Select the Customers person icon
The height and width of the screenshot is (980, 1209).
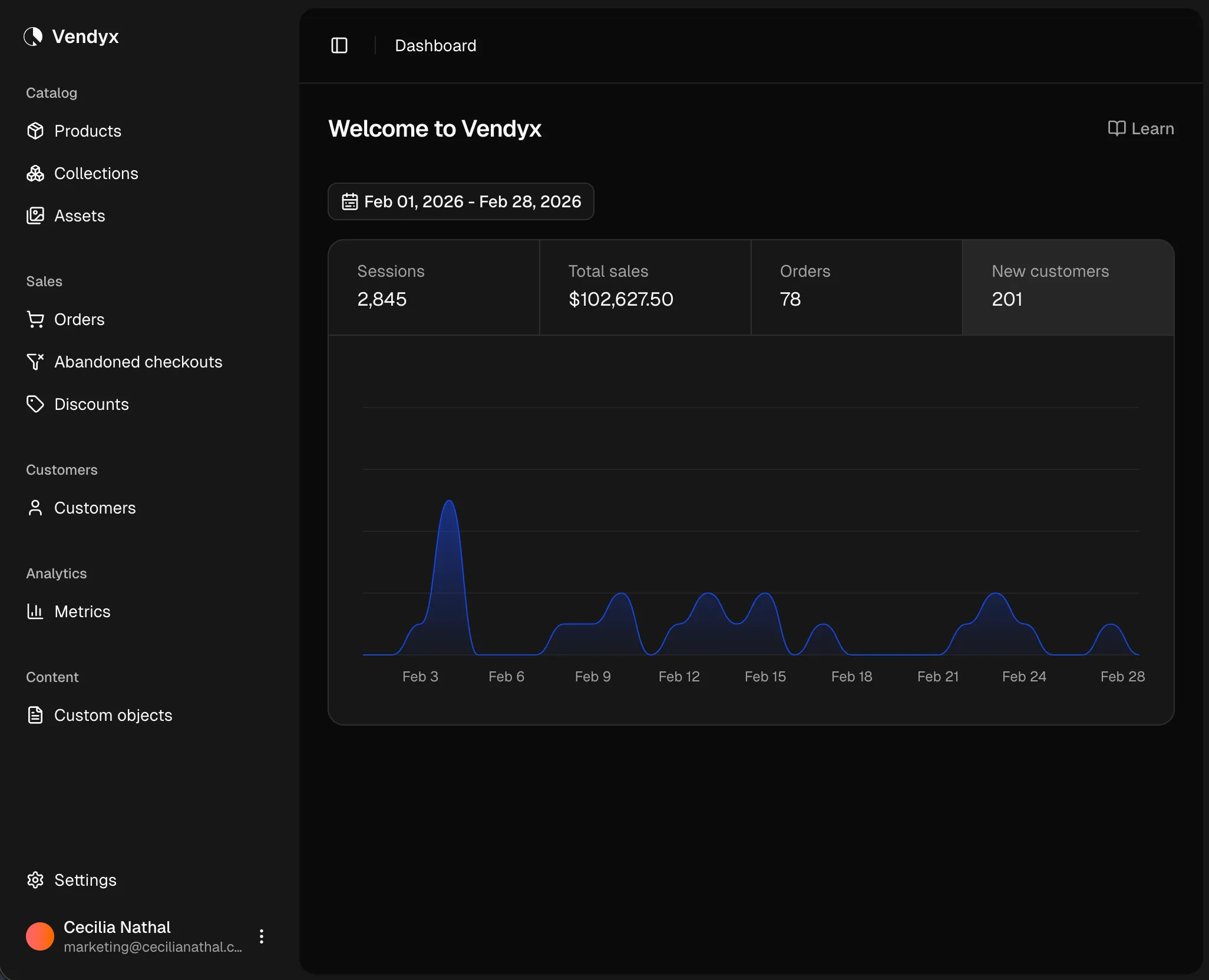[x=35, y=508]
